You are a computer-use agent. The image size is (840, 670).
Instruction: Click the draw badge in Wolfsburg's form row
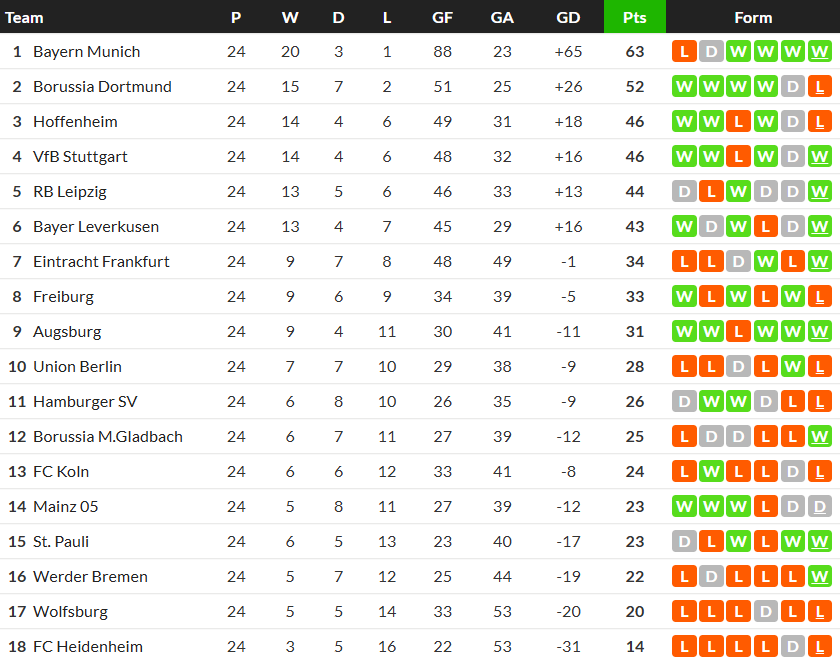[x=766, y=611]
